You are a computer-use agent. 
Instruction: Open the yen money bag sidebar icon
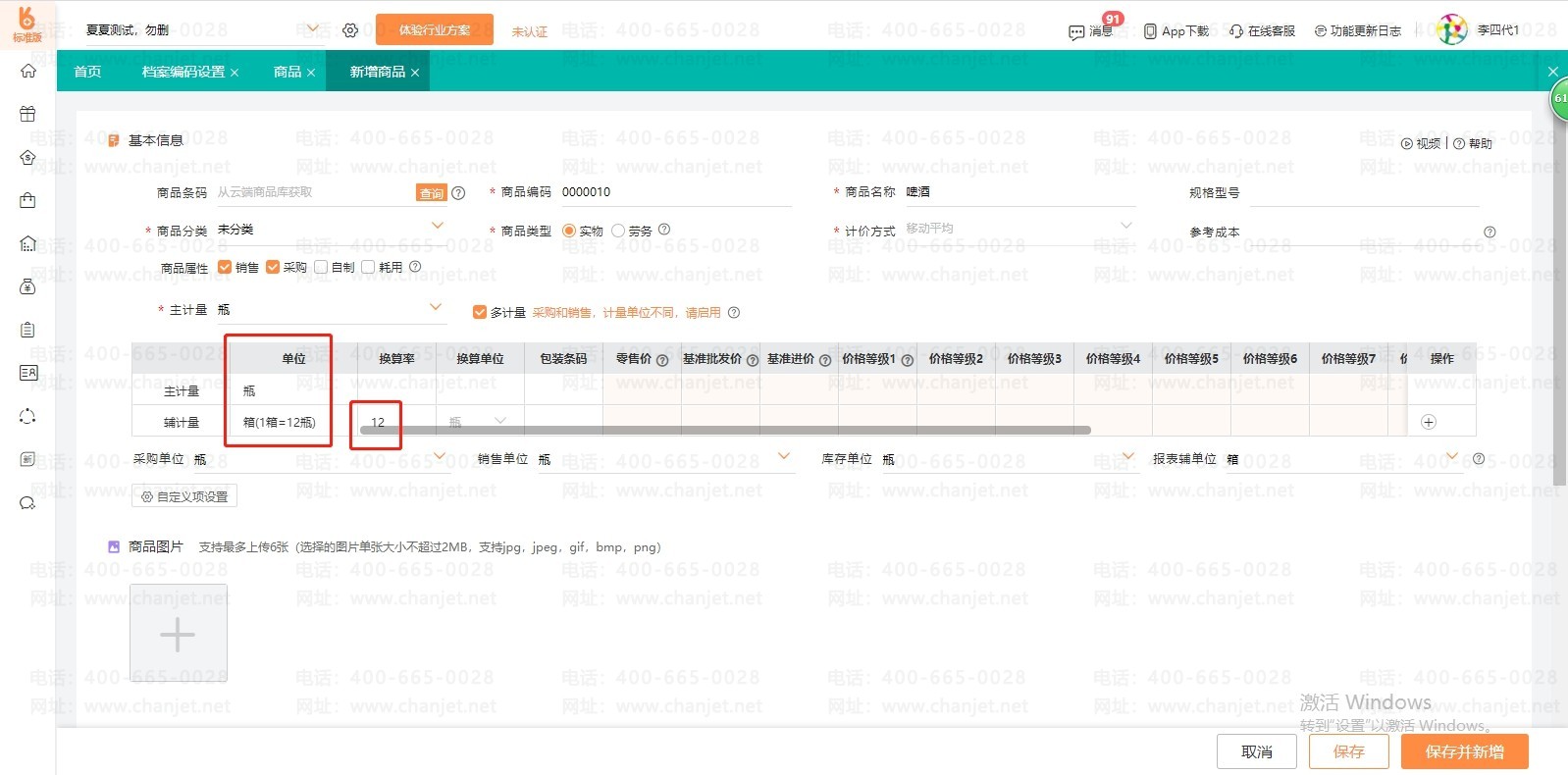pyautogui.click(x=27, y=286)
